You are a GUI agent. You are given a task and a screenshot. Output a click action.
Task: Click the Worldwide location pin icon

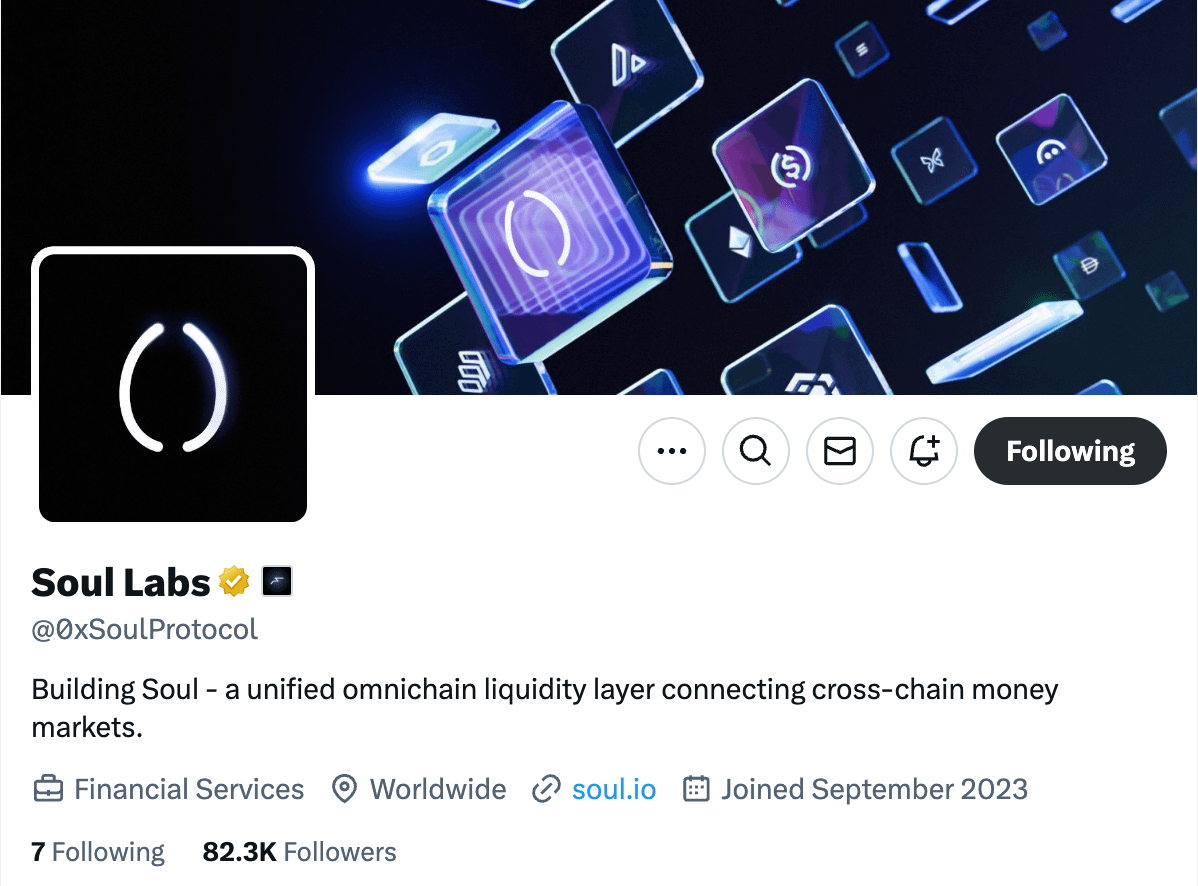pos(345,789)
